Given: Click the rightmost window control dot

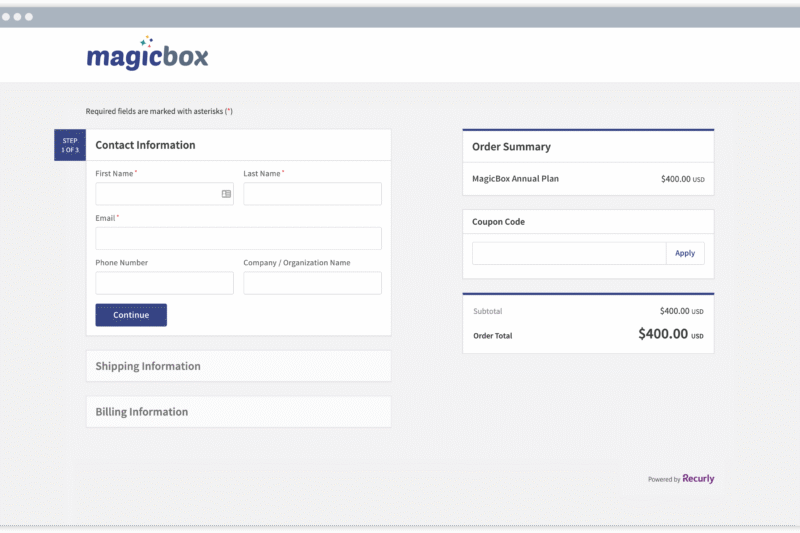Looking at the screenshot, I should (29, 17).
